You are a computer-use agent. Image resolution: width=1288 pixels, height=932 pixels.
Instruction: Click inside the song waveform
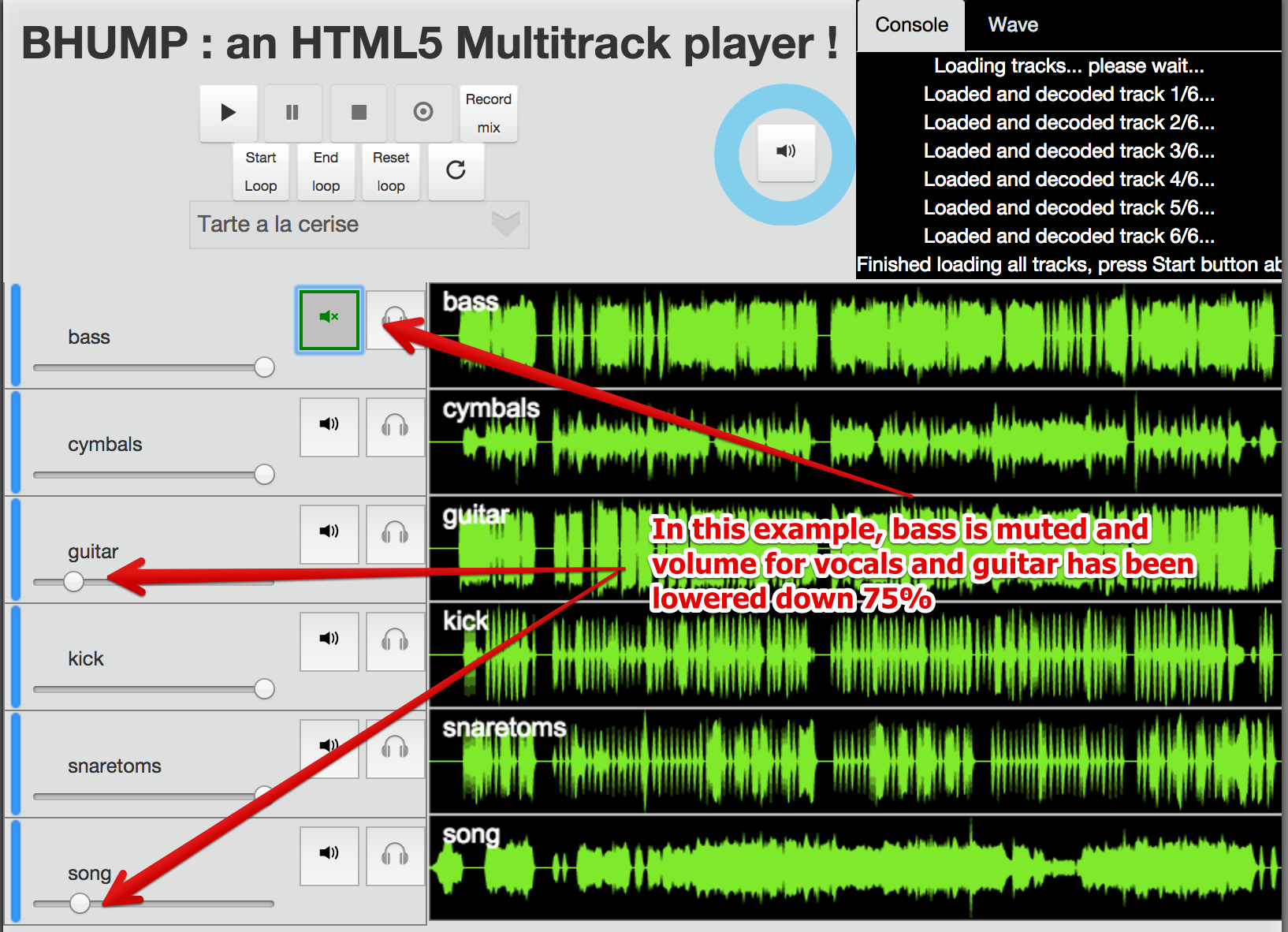[855, 868]
